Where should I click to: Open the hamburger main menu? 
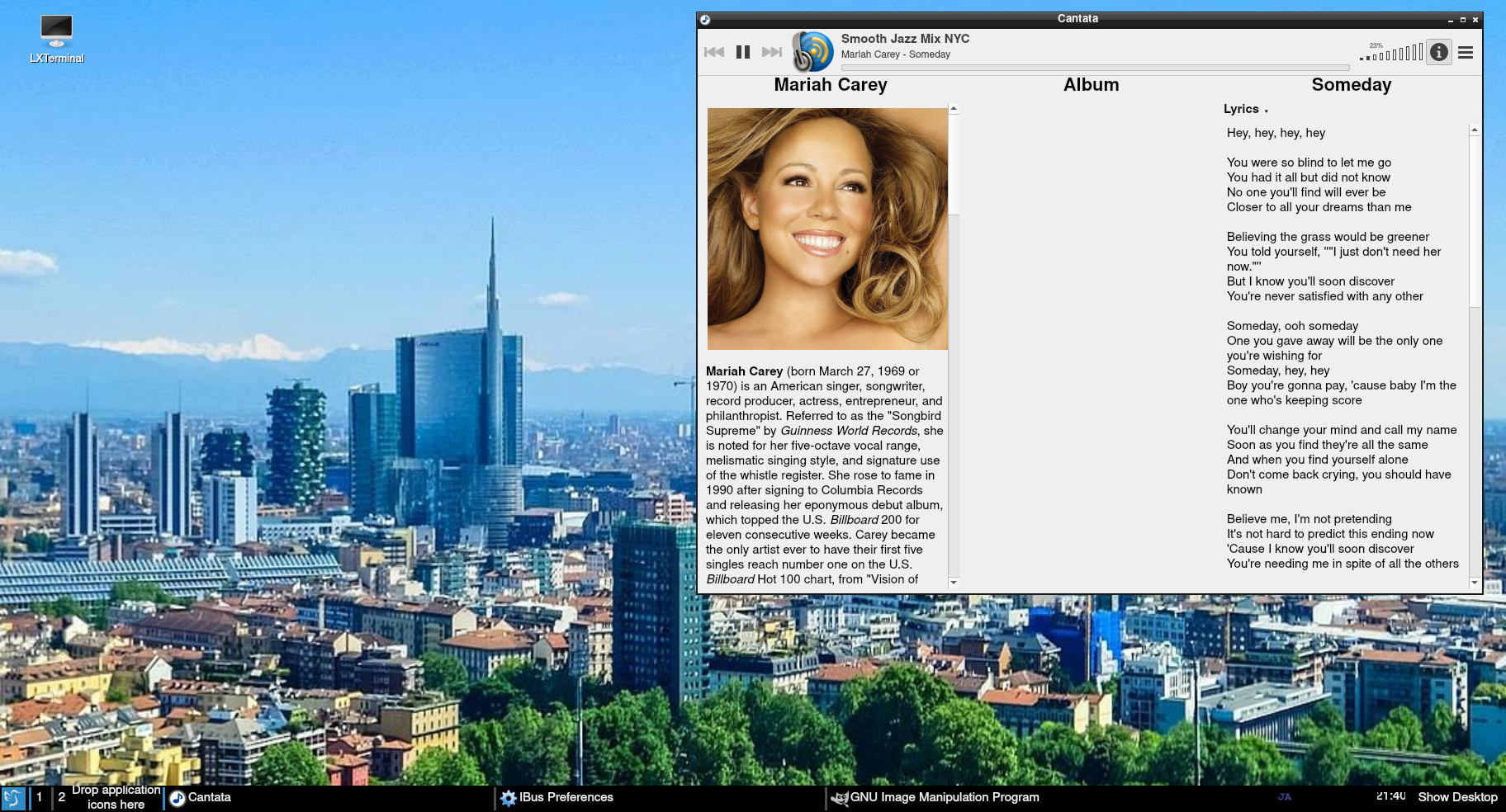pyautogui.click(x=1466, y=52)
